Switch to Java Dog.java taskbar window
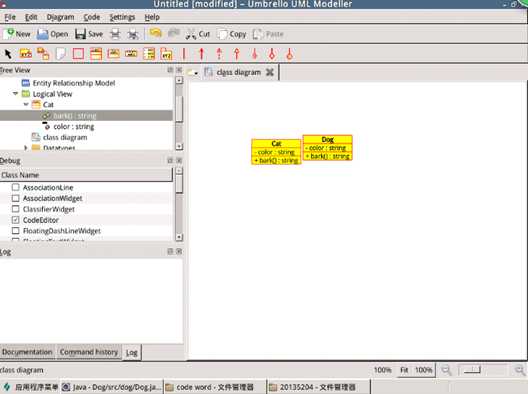 pyautogui.click(x=112, y=387)
